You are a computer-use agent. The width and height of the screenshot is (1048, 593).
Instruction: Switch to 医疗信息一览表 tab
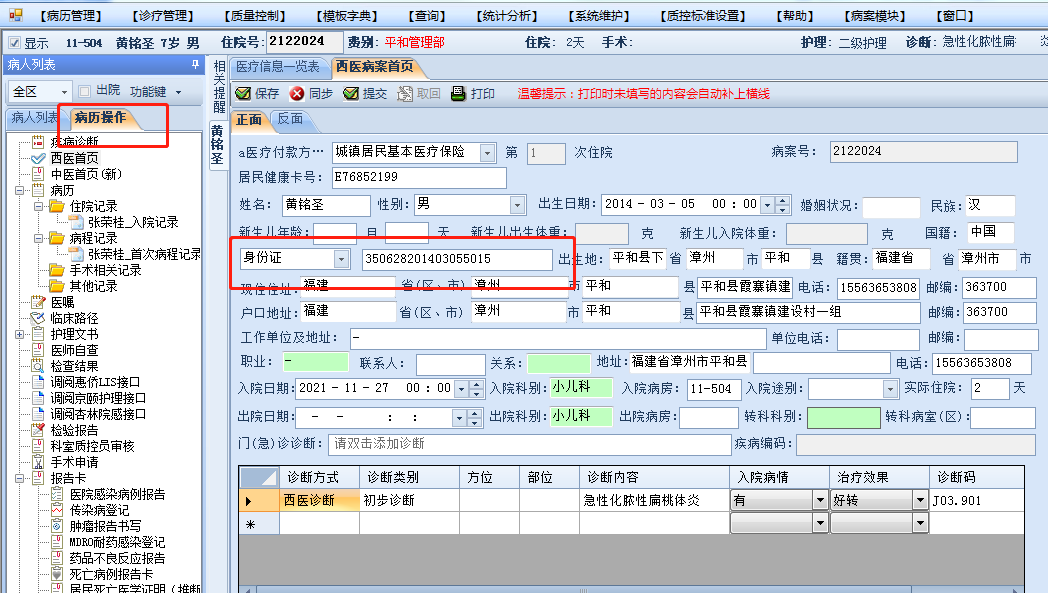coord(278,67)
